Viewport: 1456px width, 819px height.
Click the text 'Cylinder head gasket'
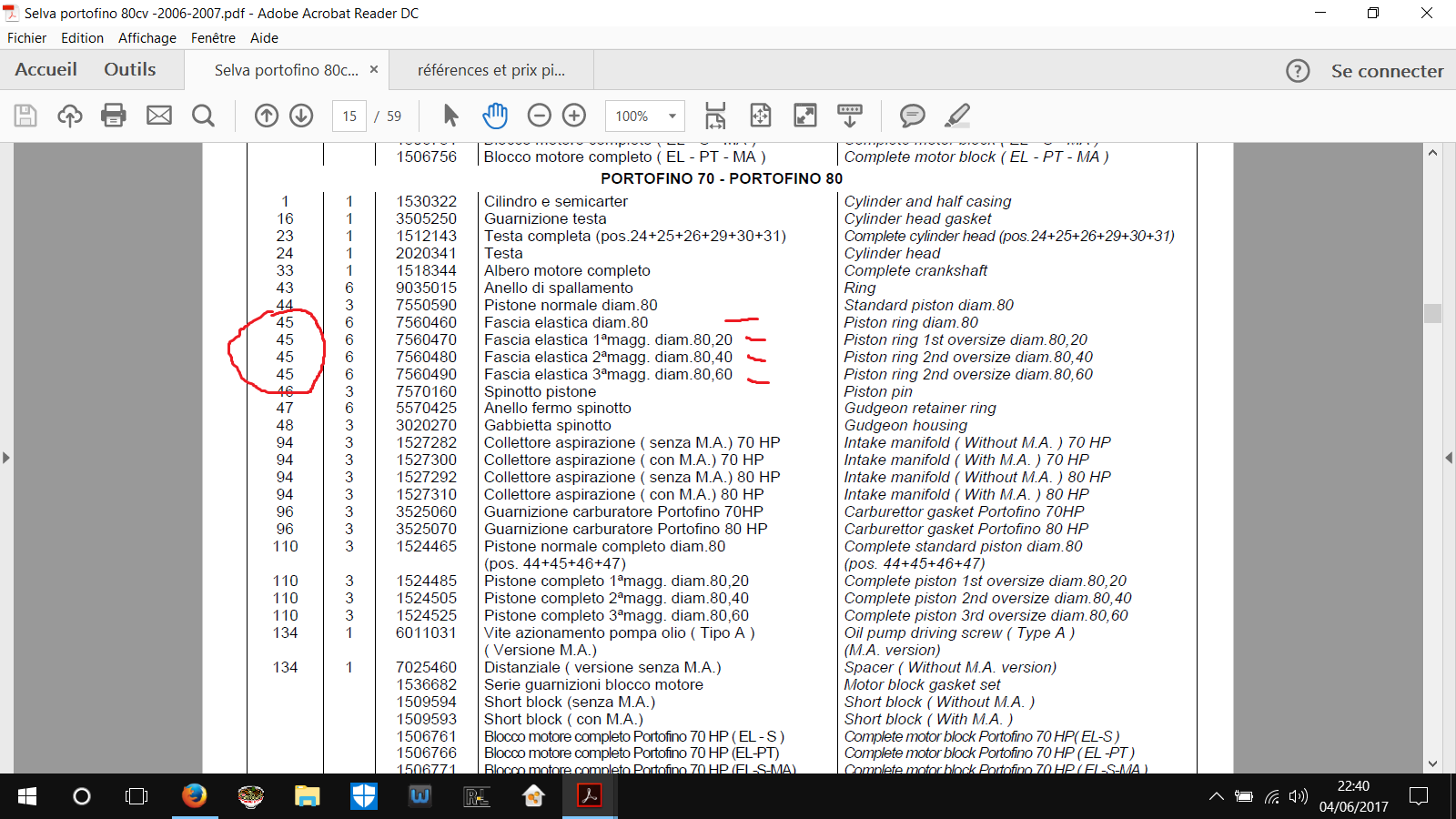click(918, 218)
